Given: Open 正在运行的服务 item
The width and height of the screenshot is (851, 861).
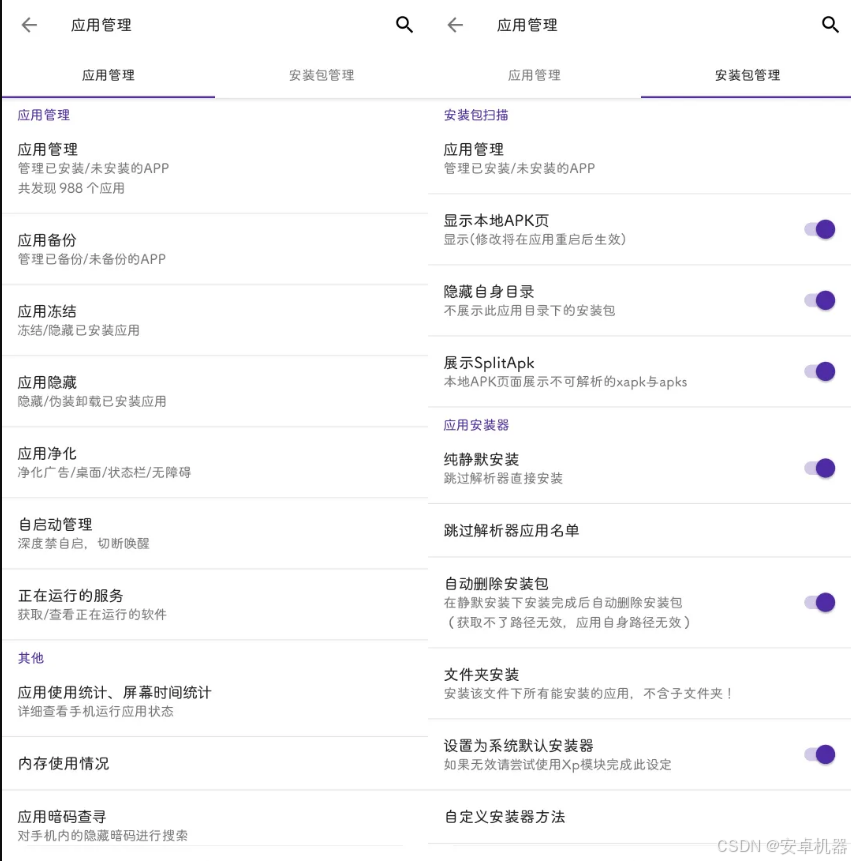Looking at the screenshot, I should (x=215, y=605).
